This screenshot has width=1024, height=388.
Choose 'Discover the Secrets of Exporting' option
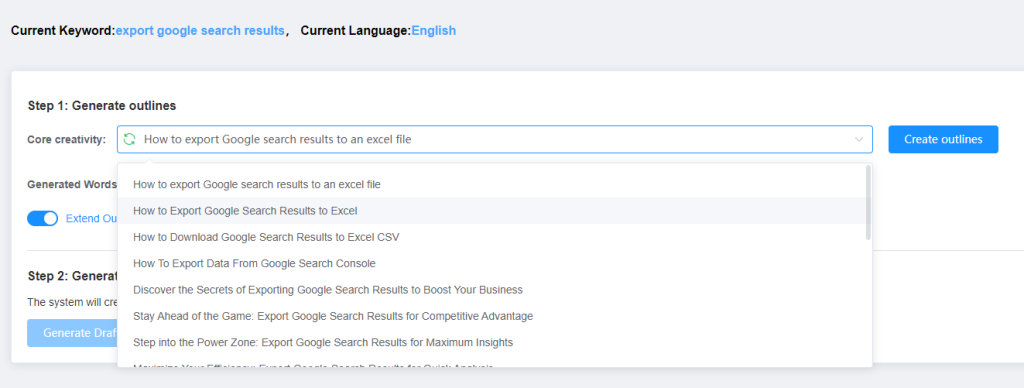pyautogui.click(x=494, y=289)
